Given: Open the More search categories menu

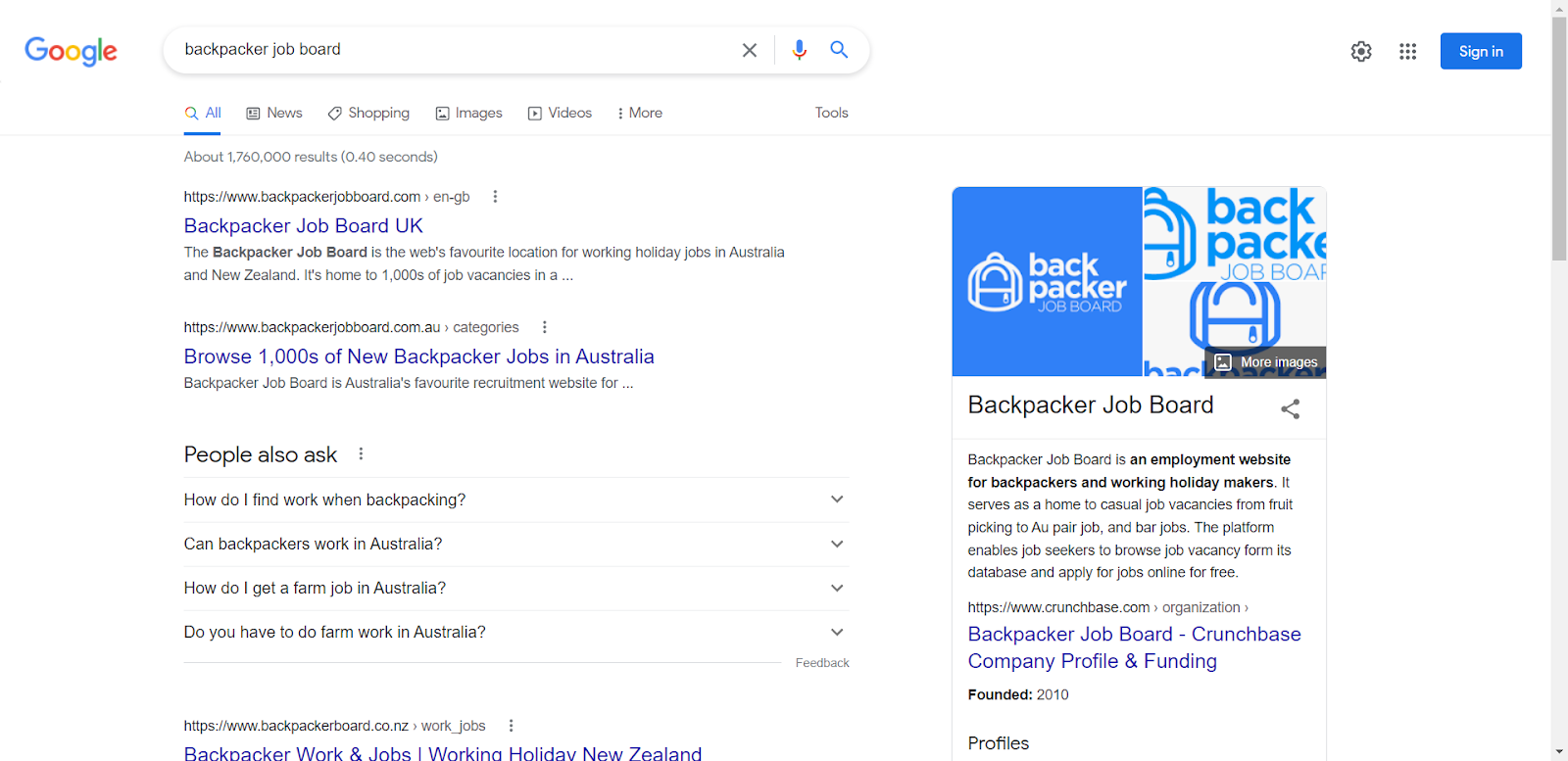Looking at the screenshot, I should pos(640,114).
